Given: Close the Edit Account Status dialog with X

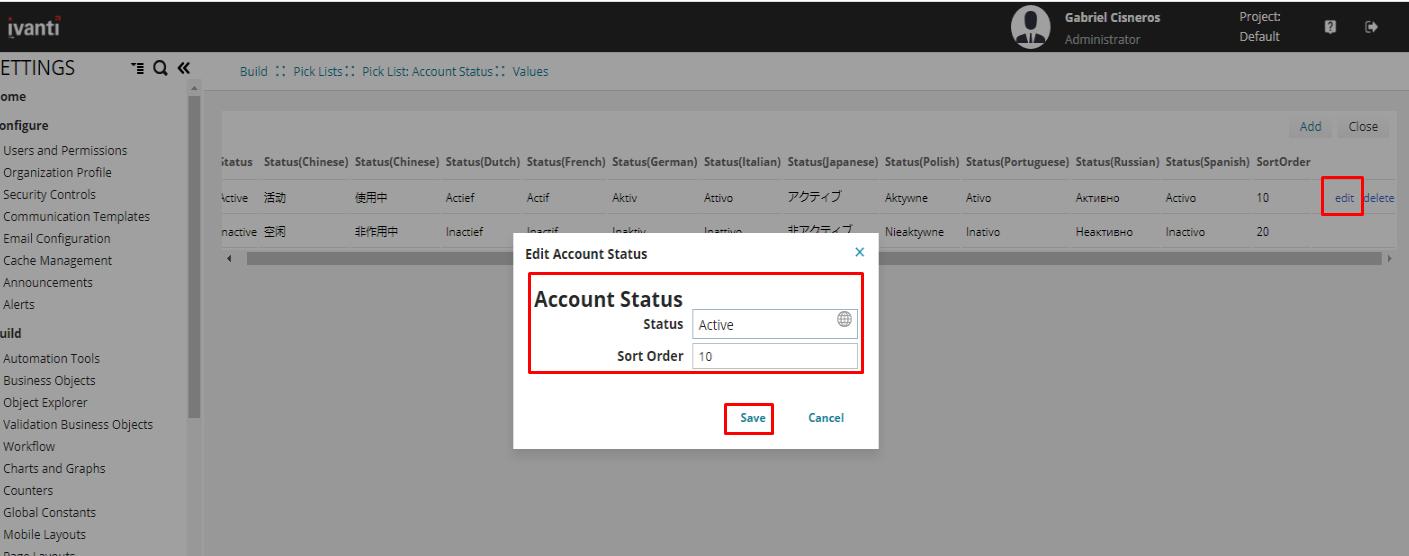Looking at the screenshot, I should click(859, 253).
